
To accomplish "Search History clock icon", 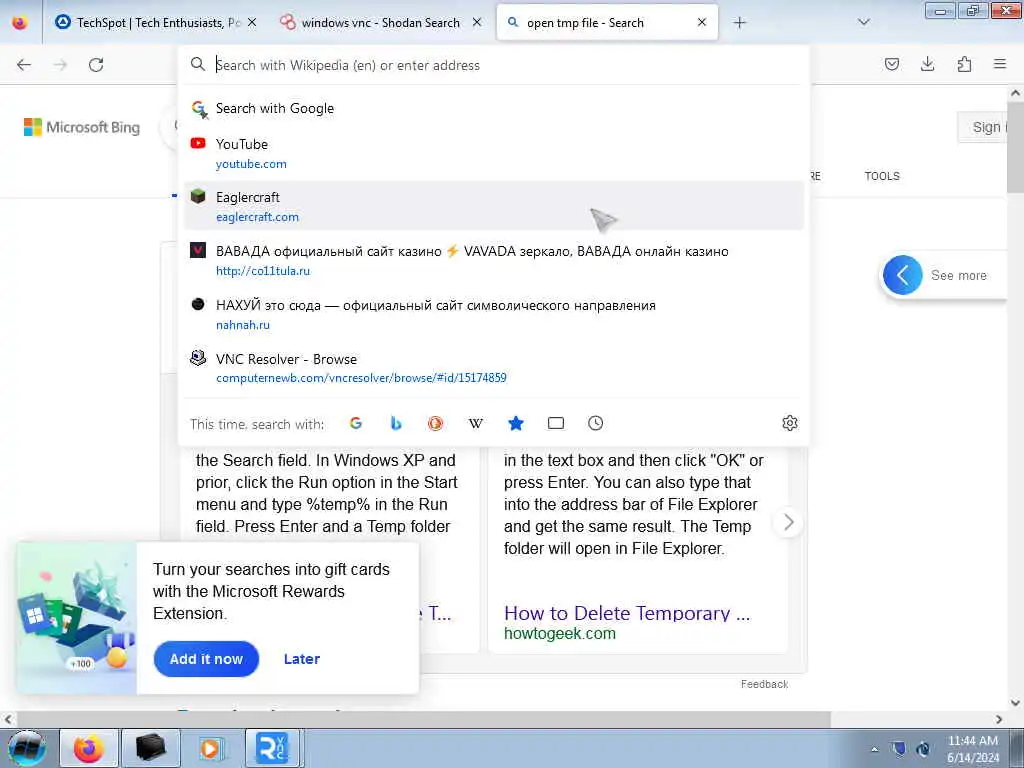I will [596, 423].
